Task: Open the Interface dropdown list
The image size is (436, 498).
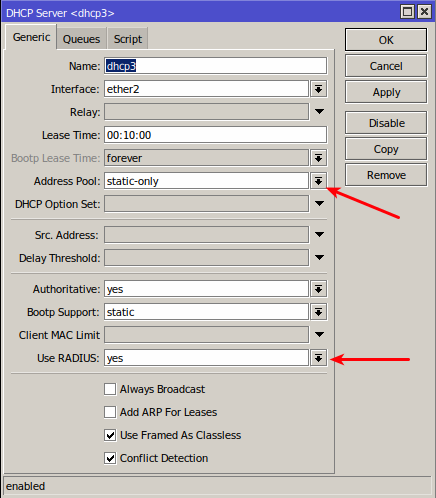Action: click(x=318, y=89)
